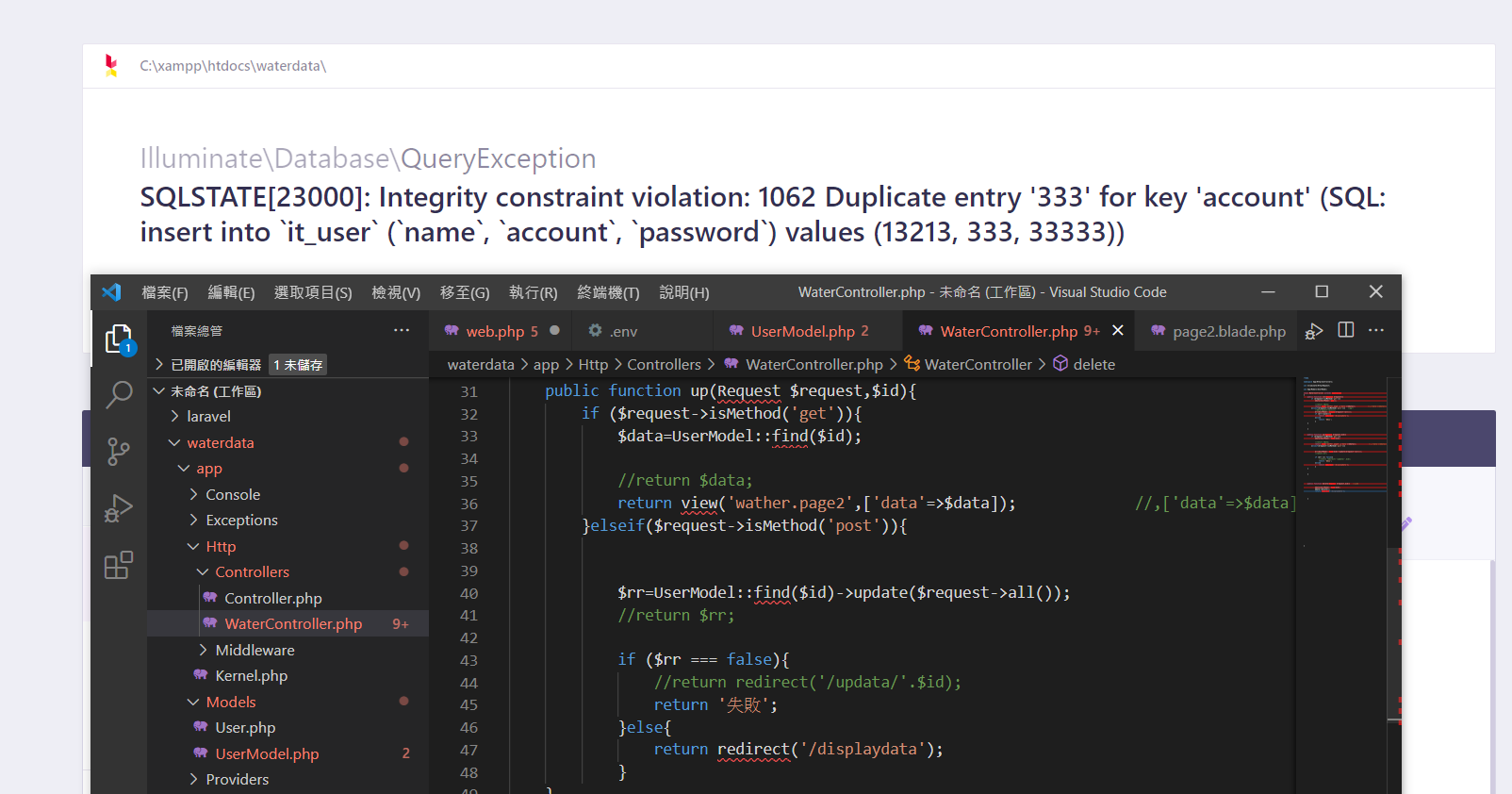Open the Run and Debug view icon

pos(119,508)
